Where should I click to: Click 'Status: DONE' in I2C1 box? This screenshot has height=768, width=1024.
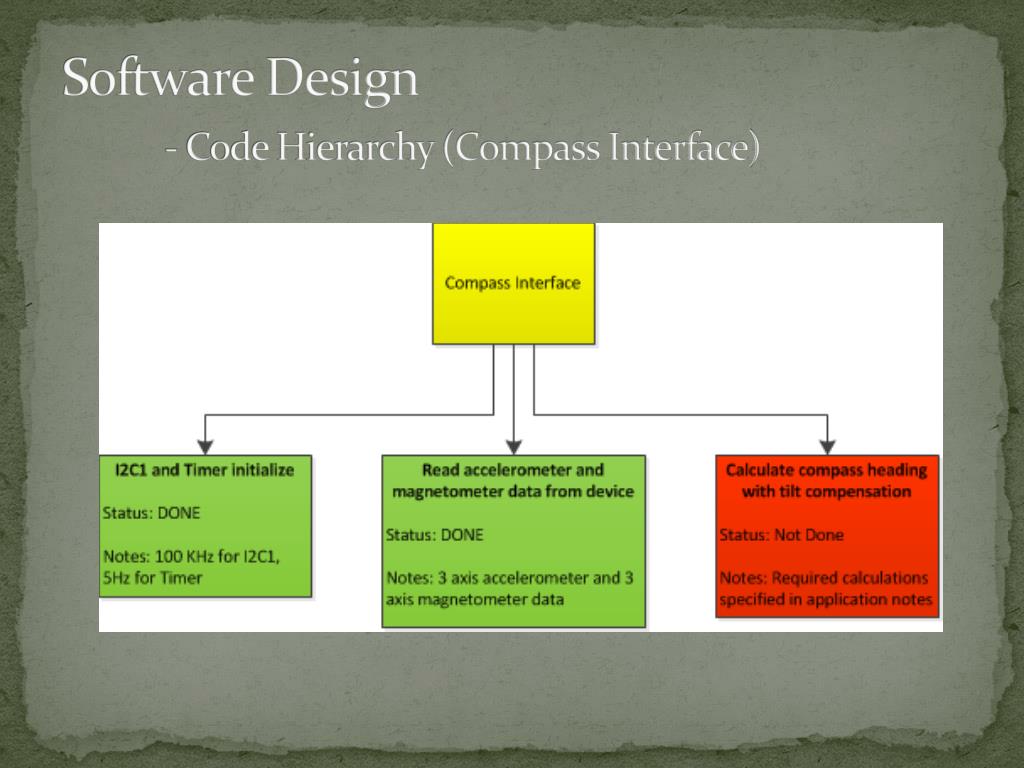click(152, 513)
